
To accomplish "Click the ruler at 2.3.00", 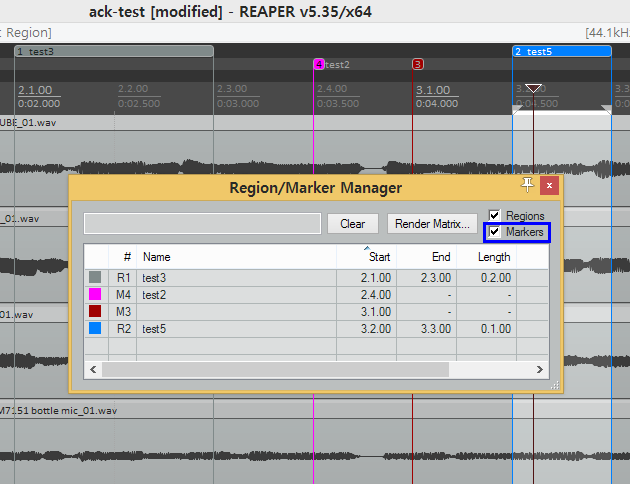I will pyautogui.click(x=232, y=89).
